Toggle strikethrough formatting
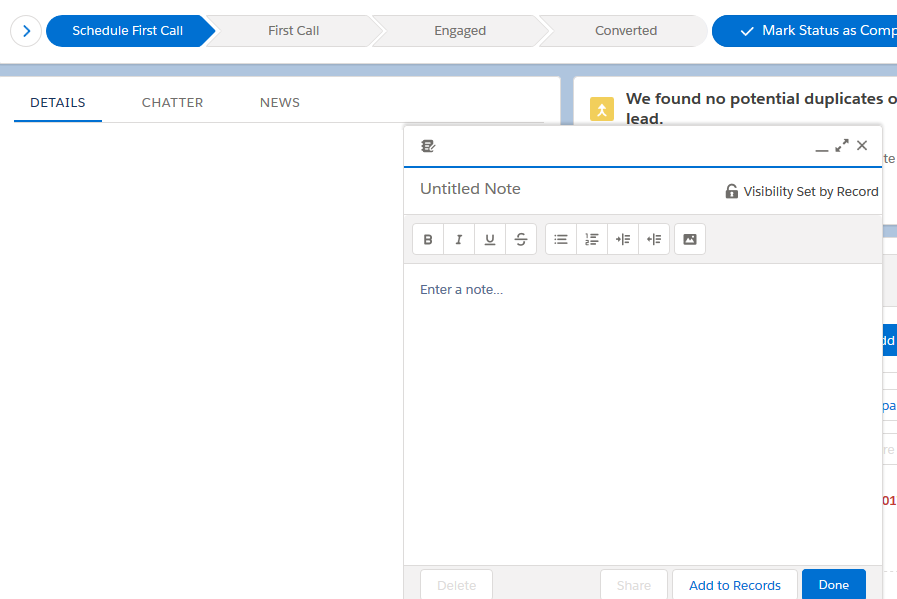 tap(521, 240)
